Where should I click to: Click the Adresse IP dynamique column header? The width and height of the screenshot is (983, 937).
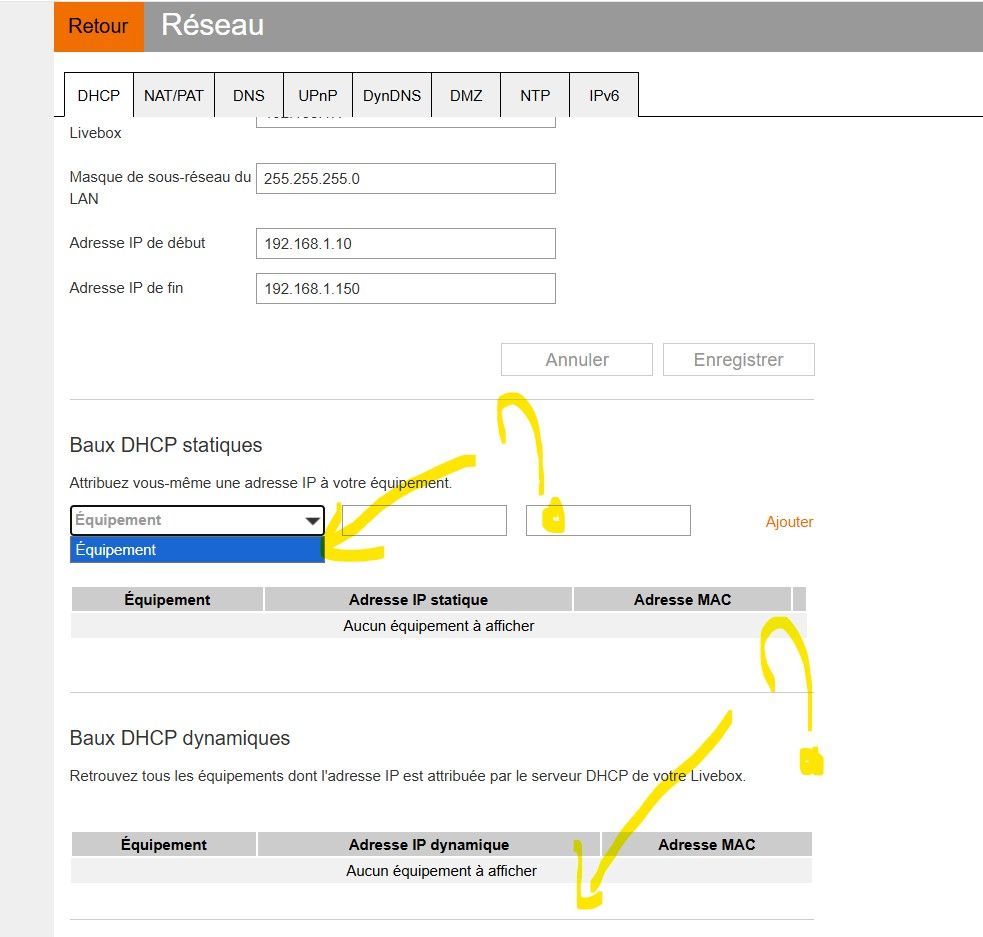point(429,844)
